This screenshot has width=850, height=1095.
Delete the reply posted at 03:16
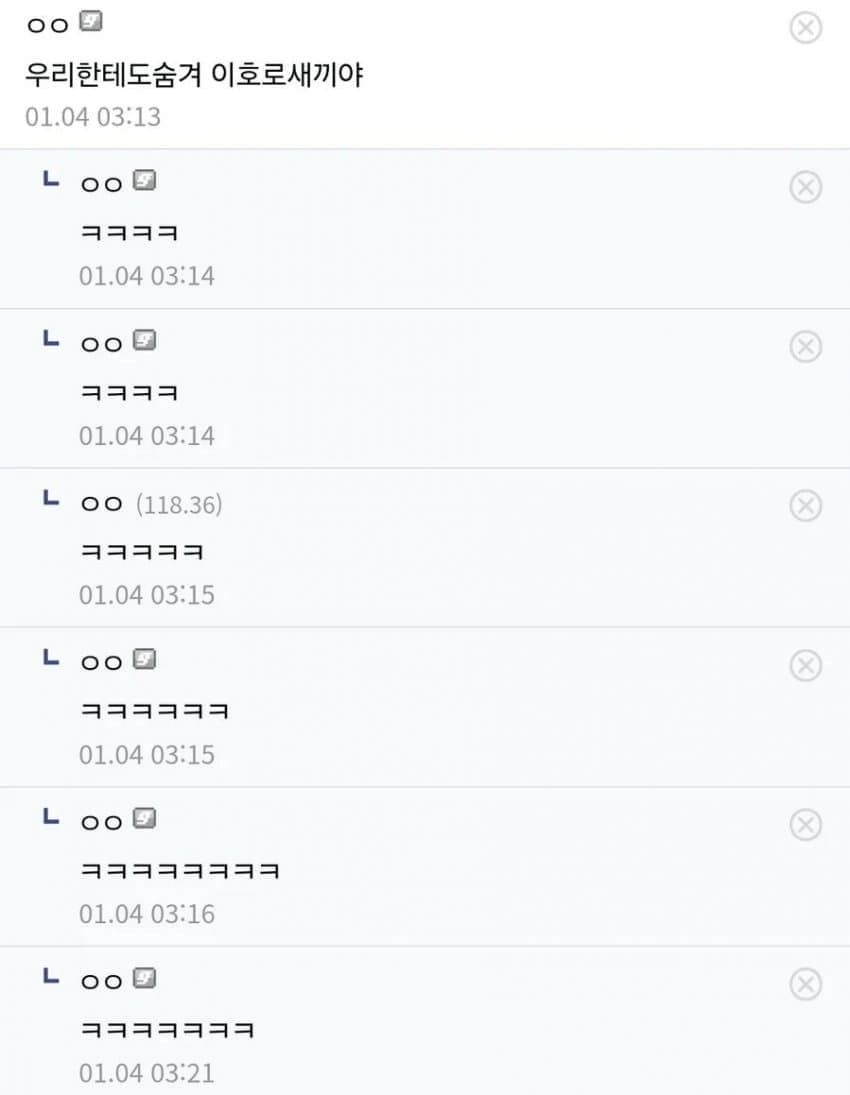pyautogui.click(x=805, y=825)
